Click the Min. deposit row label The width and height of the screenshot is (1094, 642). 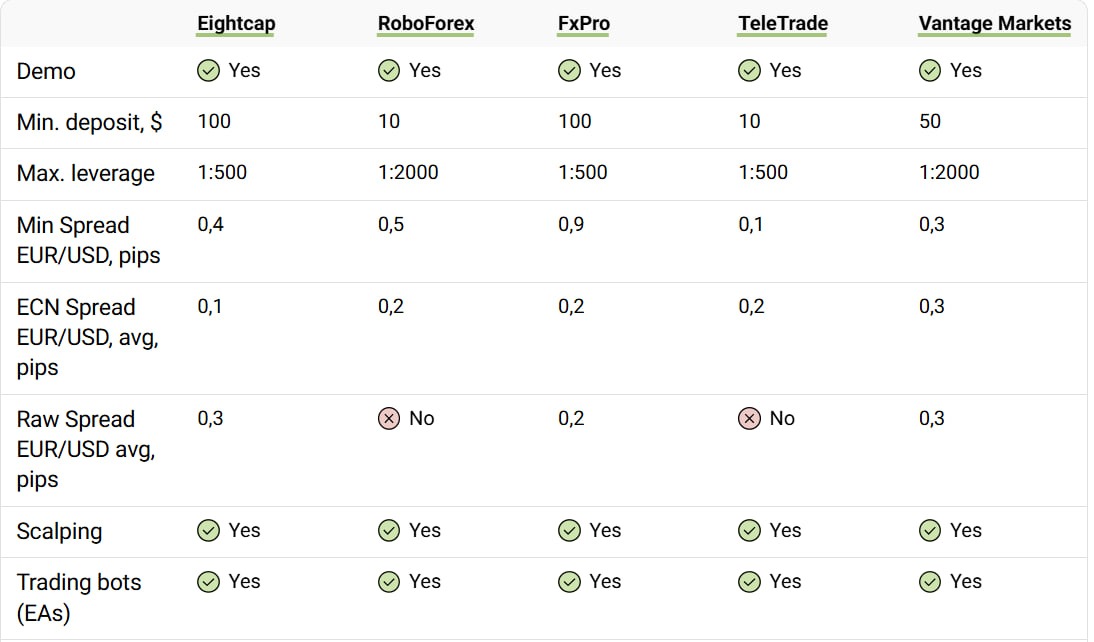[89, 122]
